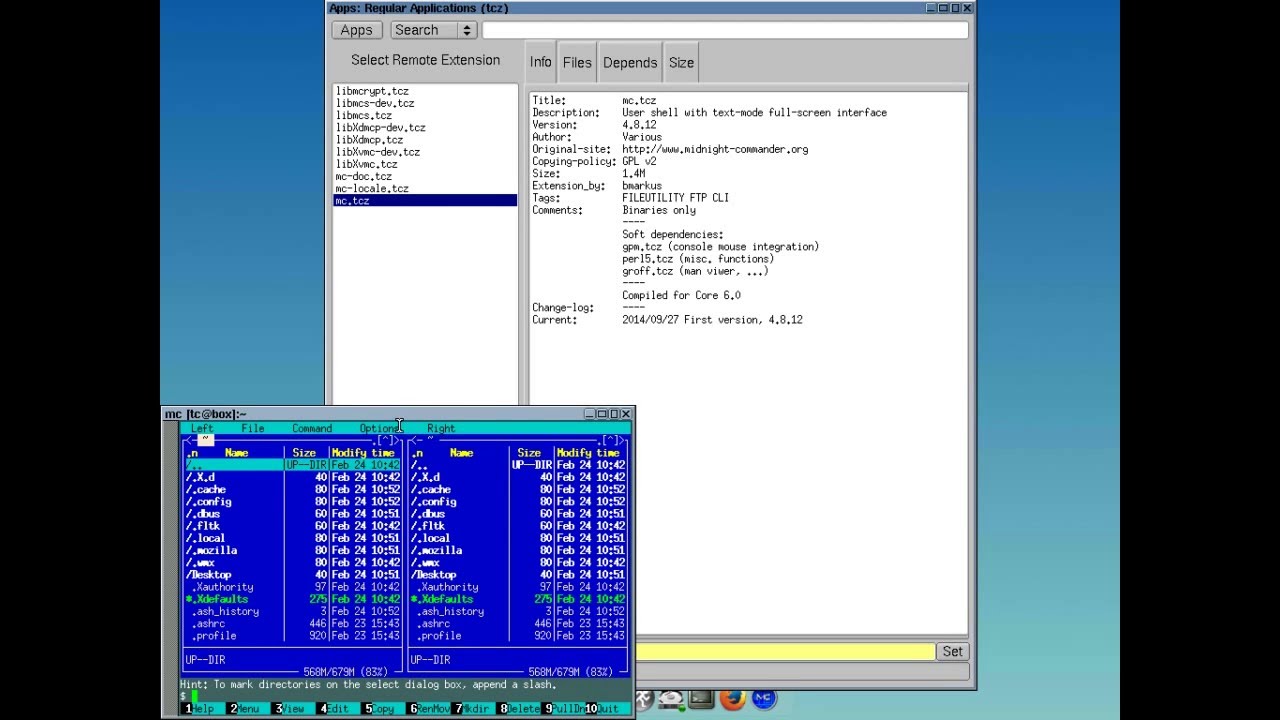Select mc-locale.tcz extension
The width and height of the screenshot is (1280, 720).
pos(425,188)
